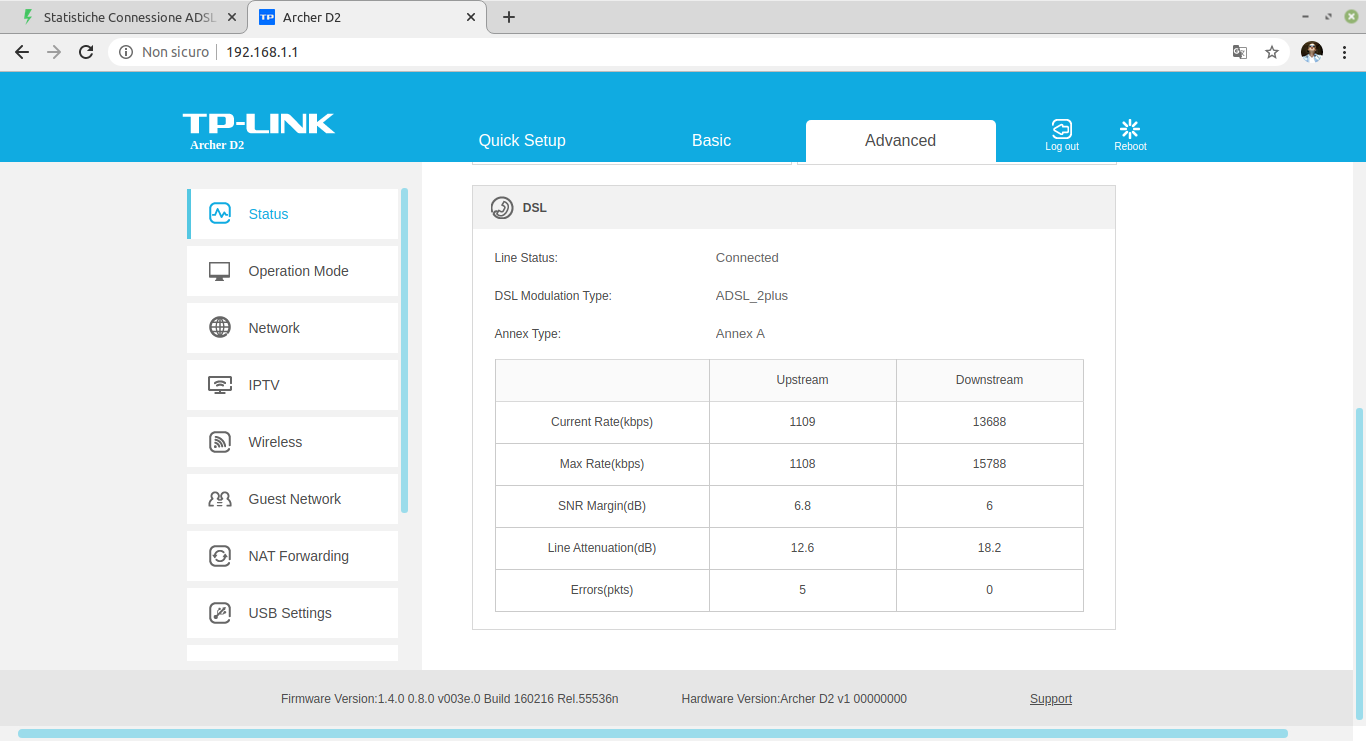Click the Guest Network icon
The height and width of the screenshot is (741, 1366).
(x=220, y=499)
